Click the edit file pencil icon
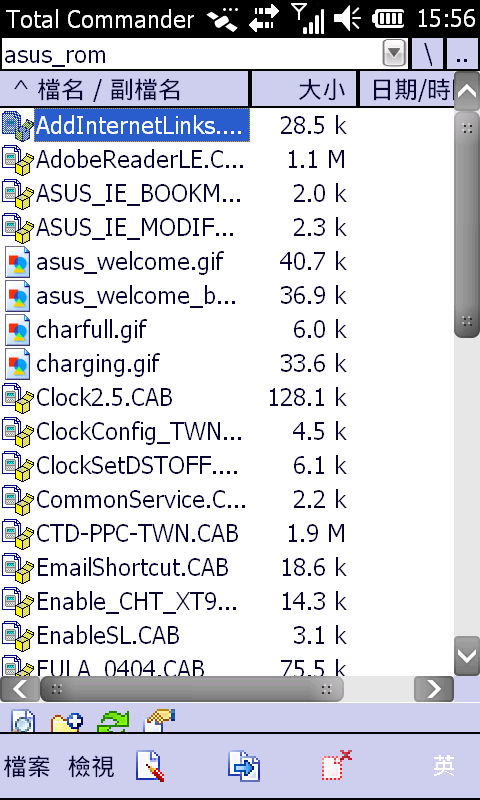This screenshot has width=480, height=800. (150, 766)
